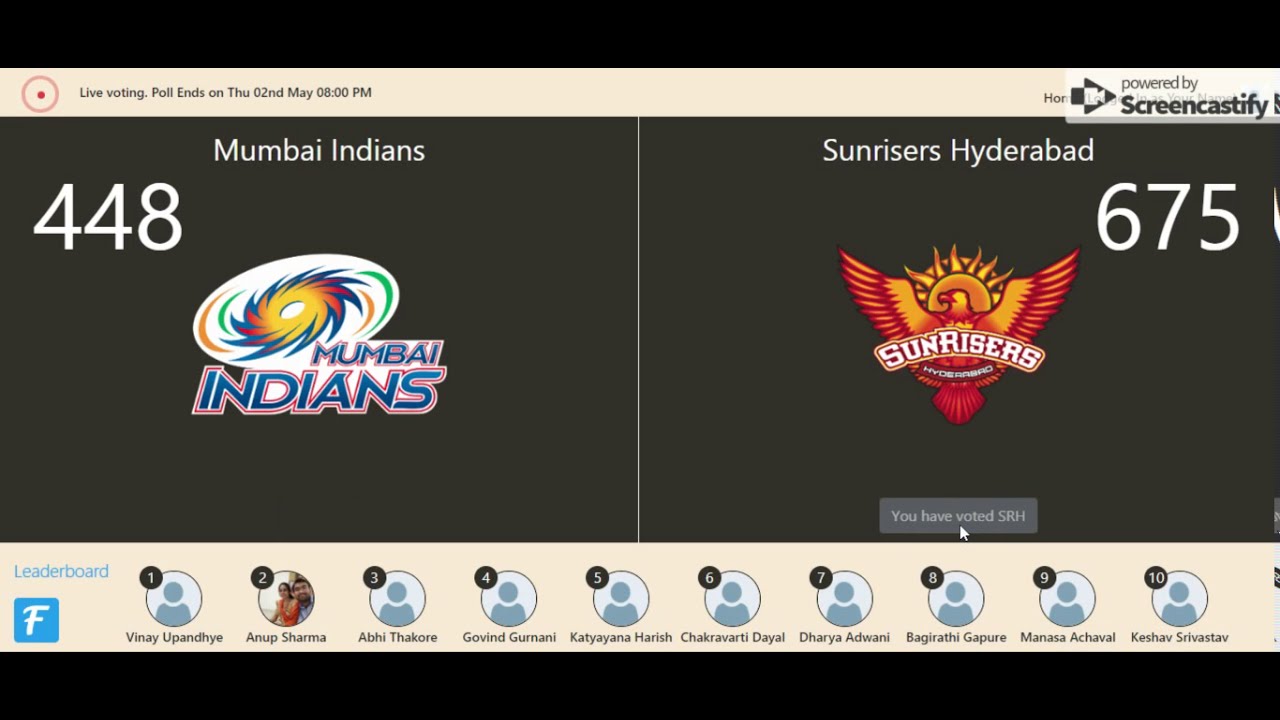Open the blue F app icon
The image size is (1280, 720).
pyautogui.click(x=36, y=620)
